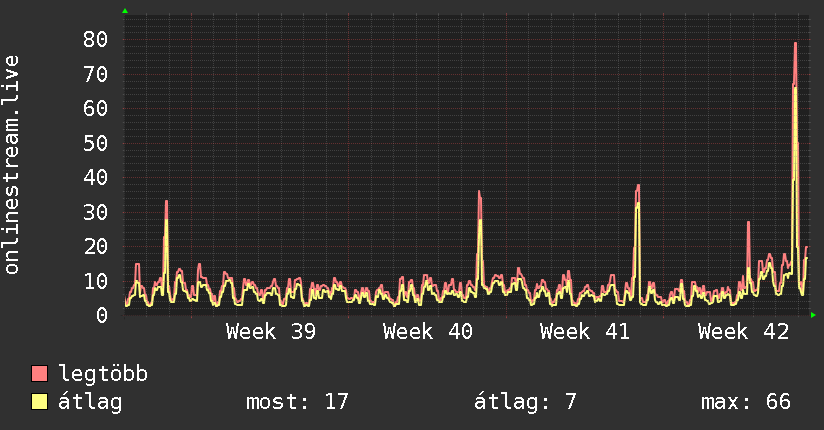Click the 0 y-axis tick label

tap(102, 315)
